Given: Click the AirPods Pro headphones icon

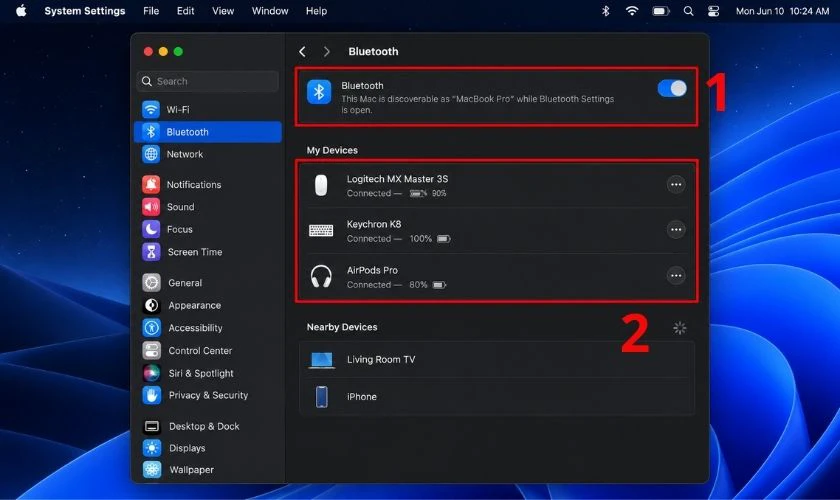Looking at the screenshot, I should (321, 277).
